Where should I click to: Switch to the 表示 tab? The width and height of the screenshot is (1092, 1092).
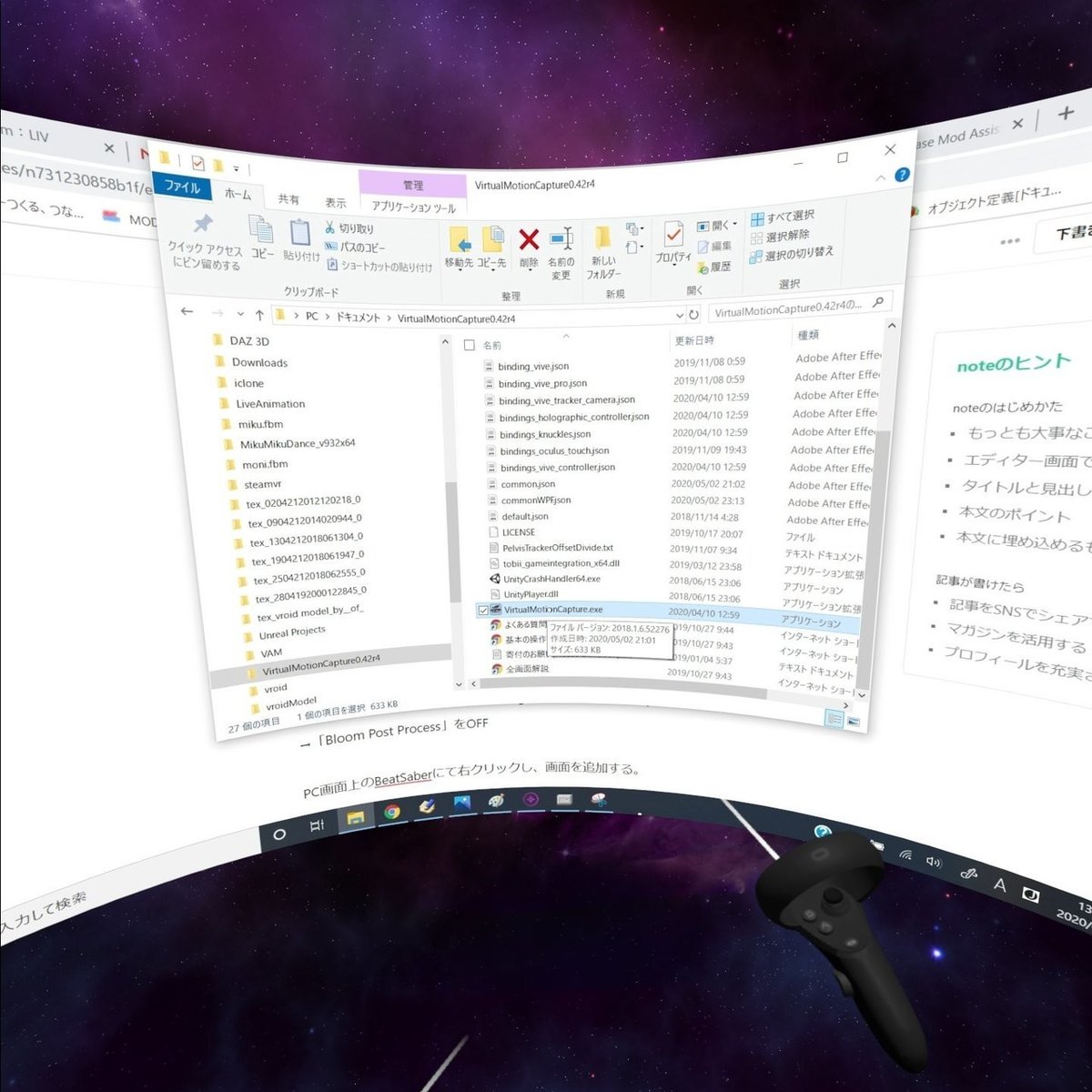click(x=336, y=203)
